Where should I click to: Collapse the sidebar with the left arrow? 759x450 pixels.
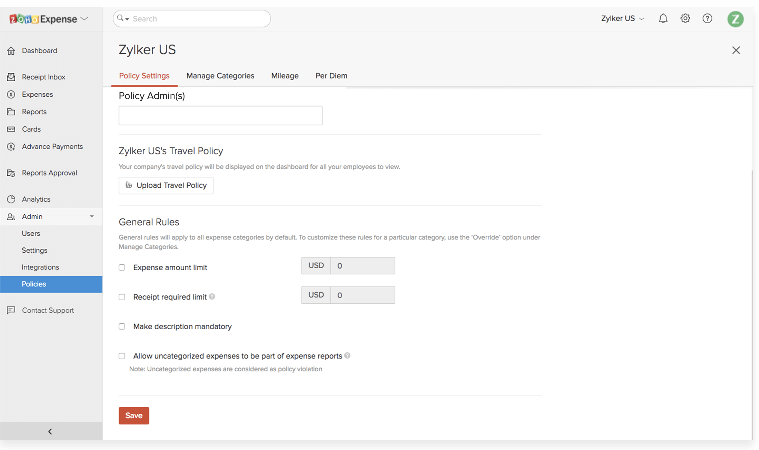click(x=50, y=432)
